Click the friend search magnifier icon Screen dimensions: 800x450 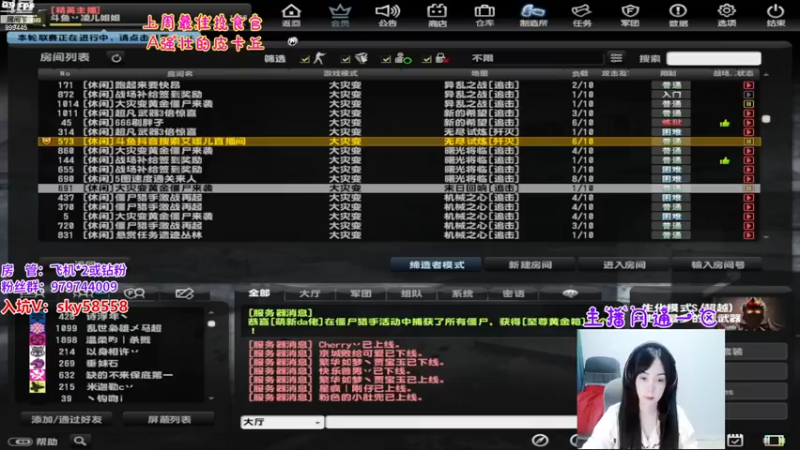pyautogui.click(x=80, y=440)
